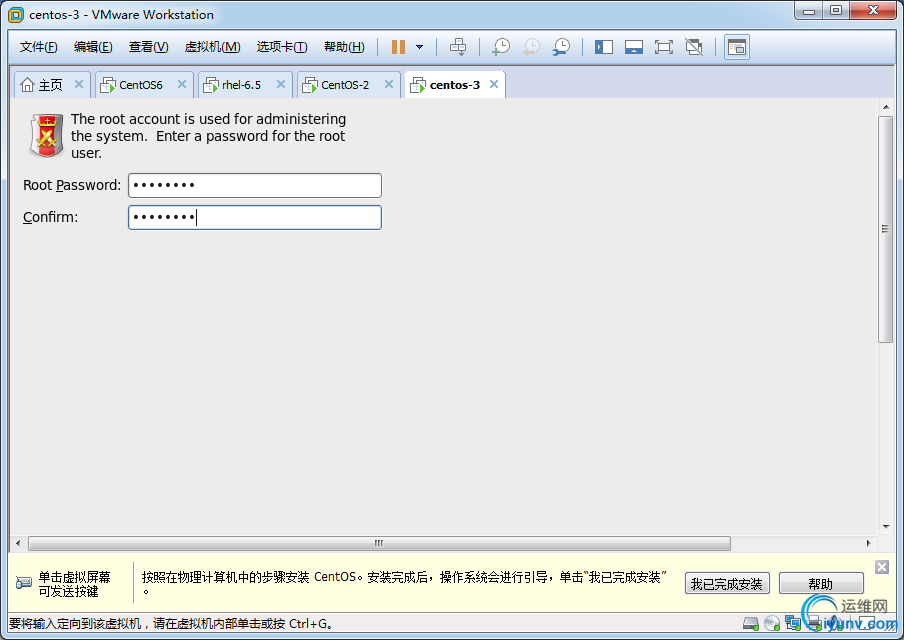Close the centos-3 tab
The width and height of the screenshot is (904, 640).
[x=494, y=84]
